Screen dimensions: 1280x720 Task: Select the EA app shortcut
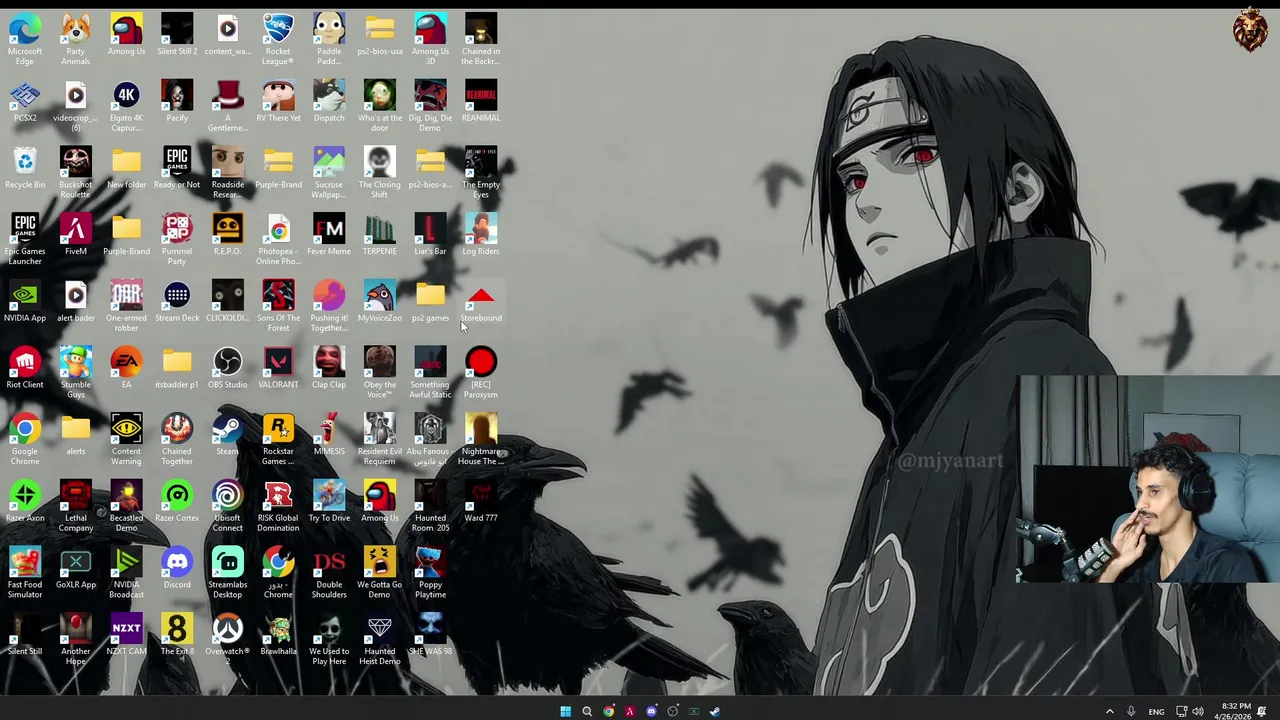(x=126, y=368)
